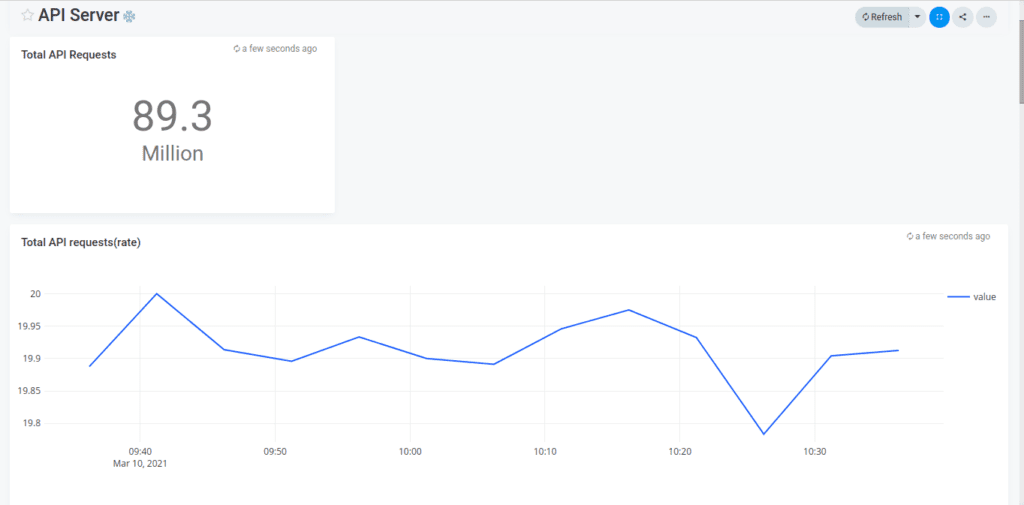Click the snowflake icon beside API Server
This screenshot has height=505, width=1024.
(x=129, y=17)
